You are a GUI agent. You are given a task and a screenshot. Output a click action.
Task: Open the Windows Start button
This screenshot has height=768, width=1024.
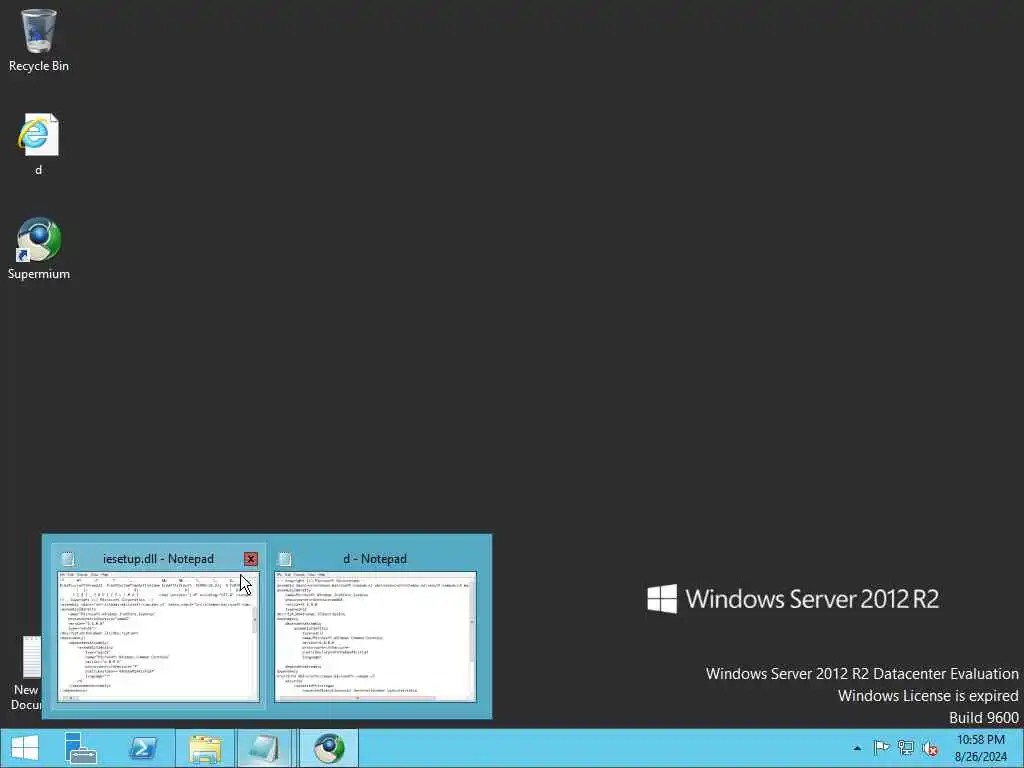[25, 748]
